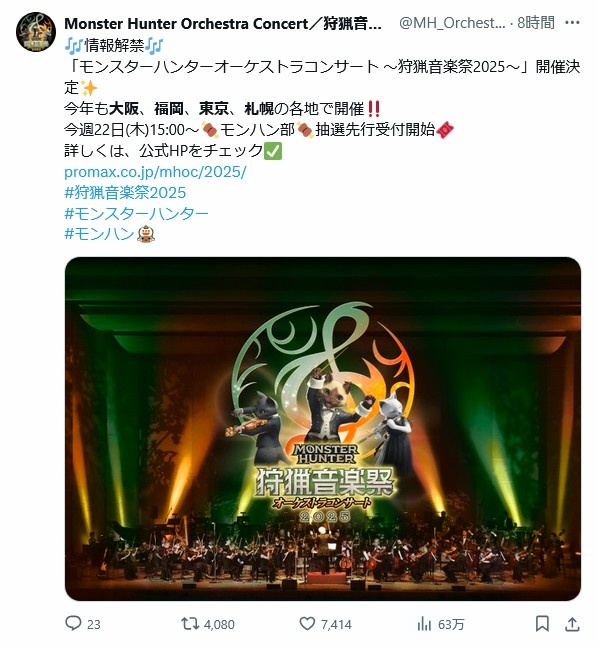Click the share upload icon
This screenshot has width=598, height=646.
[x=572, y=624]
